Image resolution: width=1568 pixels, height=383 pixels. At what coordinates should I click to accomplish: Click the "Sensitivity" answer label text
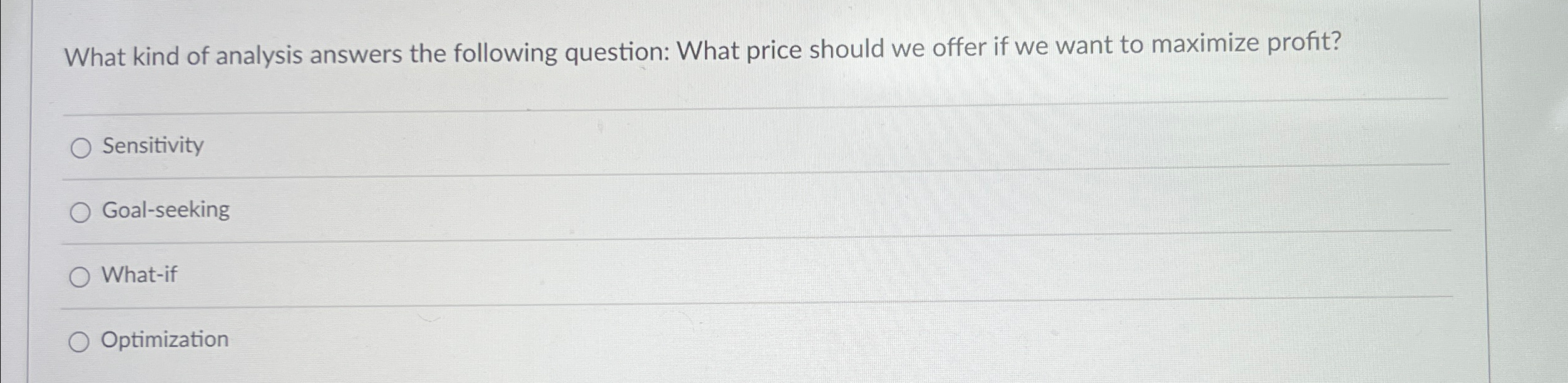point(153,146)
